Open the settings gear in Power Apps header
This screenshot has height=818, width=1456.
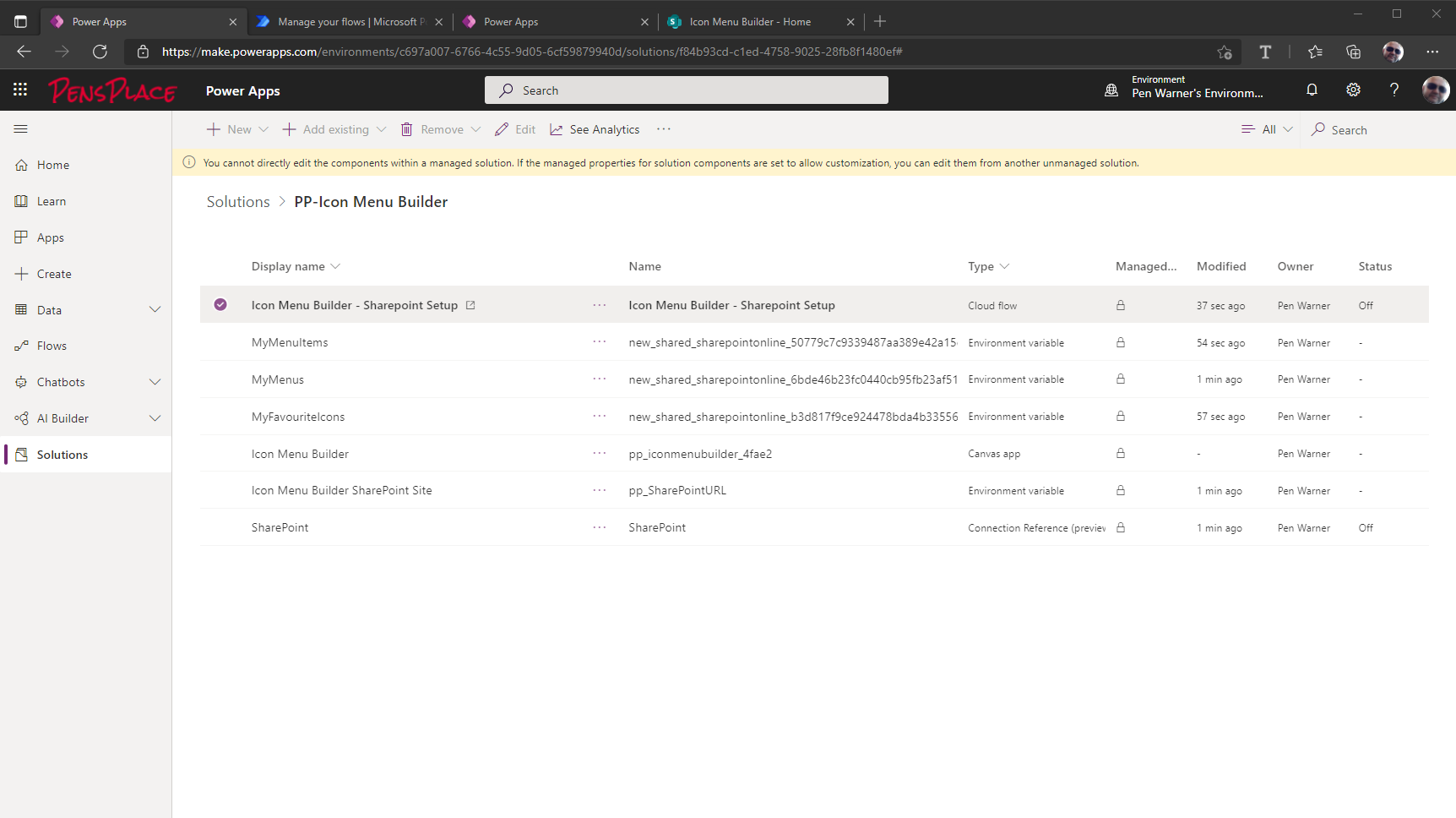pyautogui.click(x=1353, y=90)
